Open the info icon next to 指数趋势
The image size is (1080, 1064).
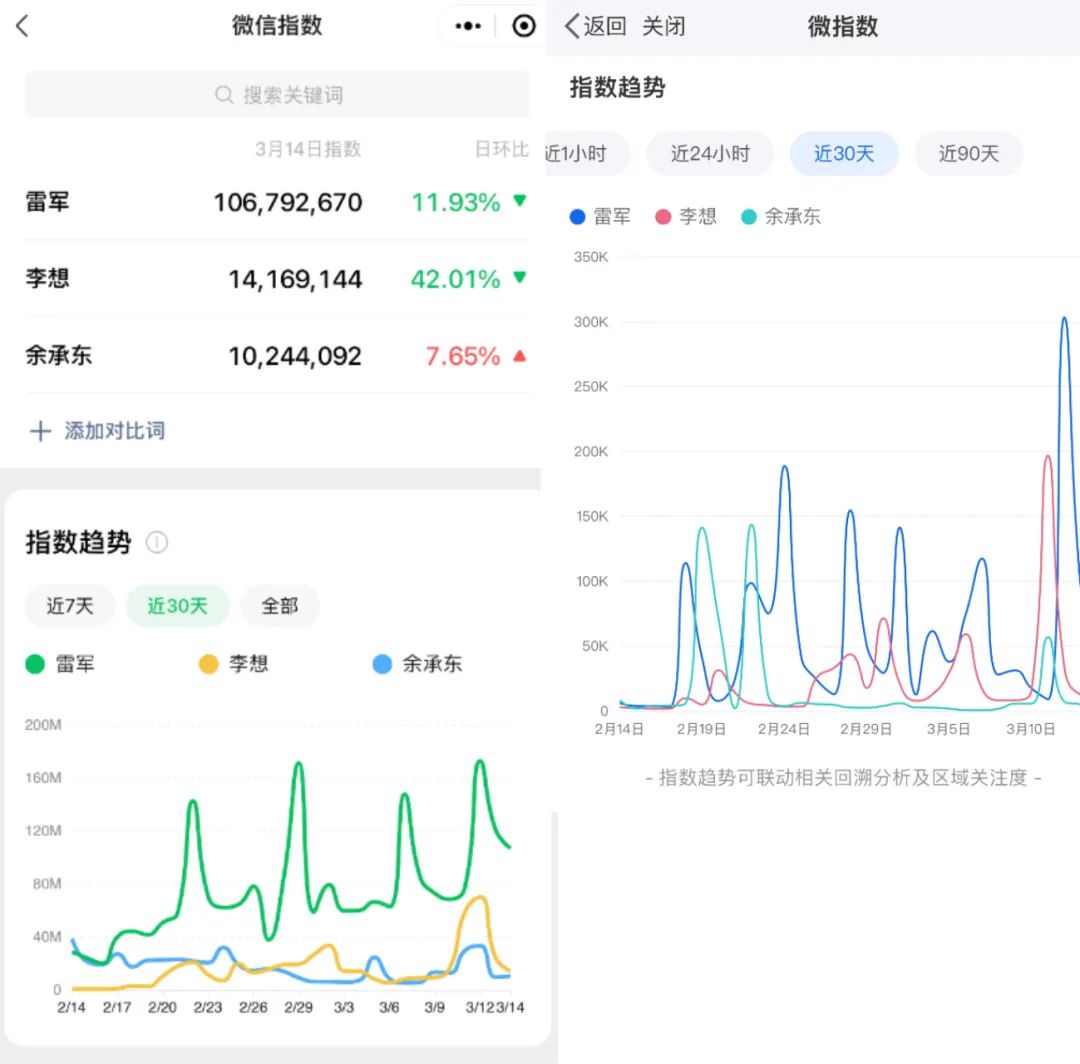(157, 543)
